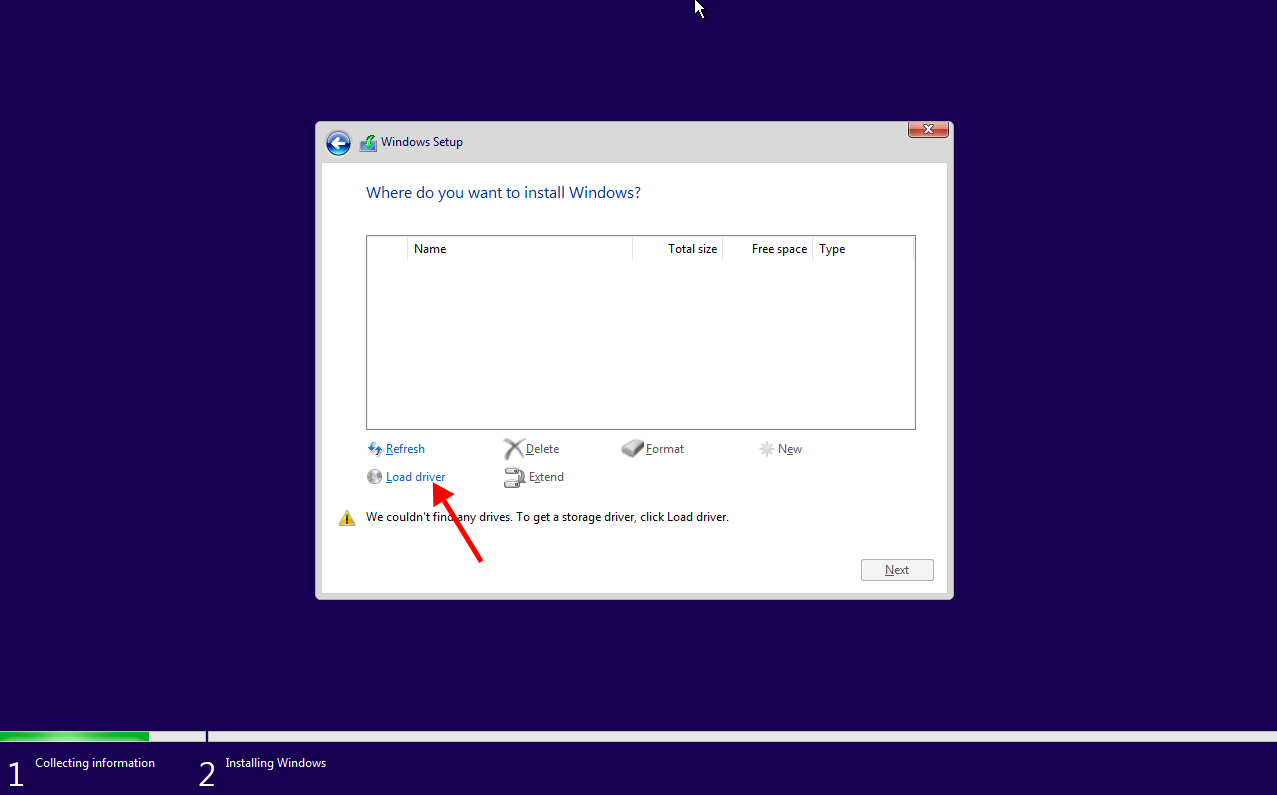This screenshot has height=795, width=1277.
Task: Click the "Windows Setup" title text
Action: (x=422, y=142)
